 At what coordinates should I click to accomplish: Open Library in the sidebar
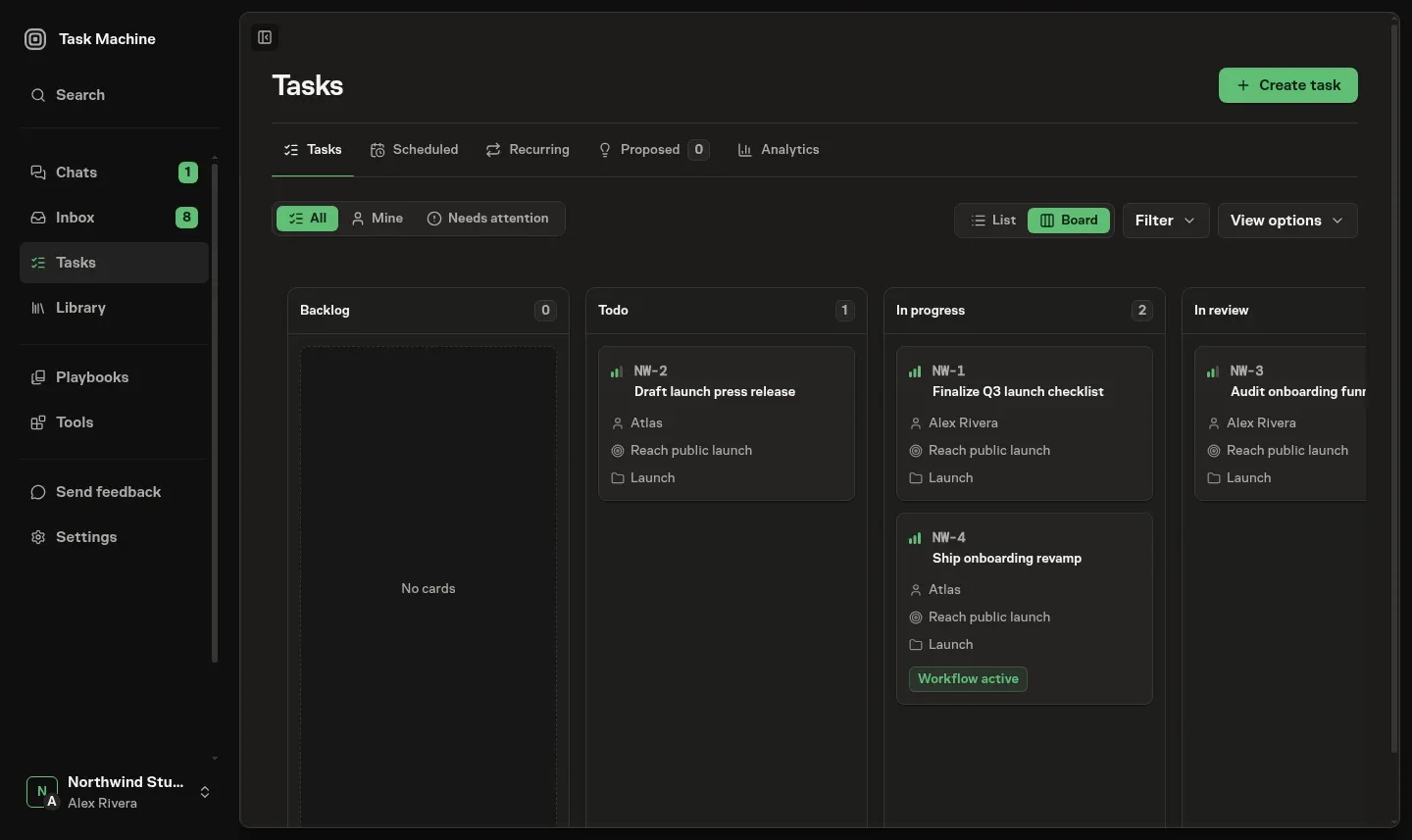point(114,308)
